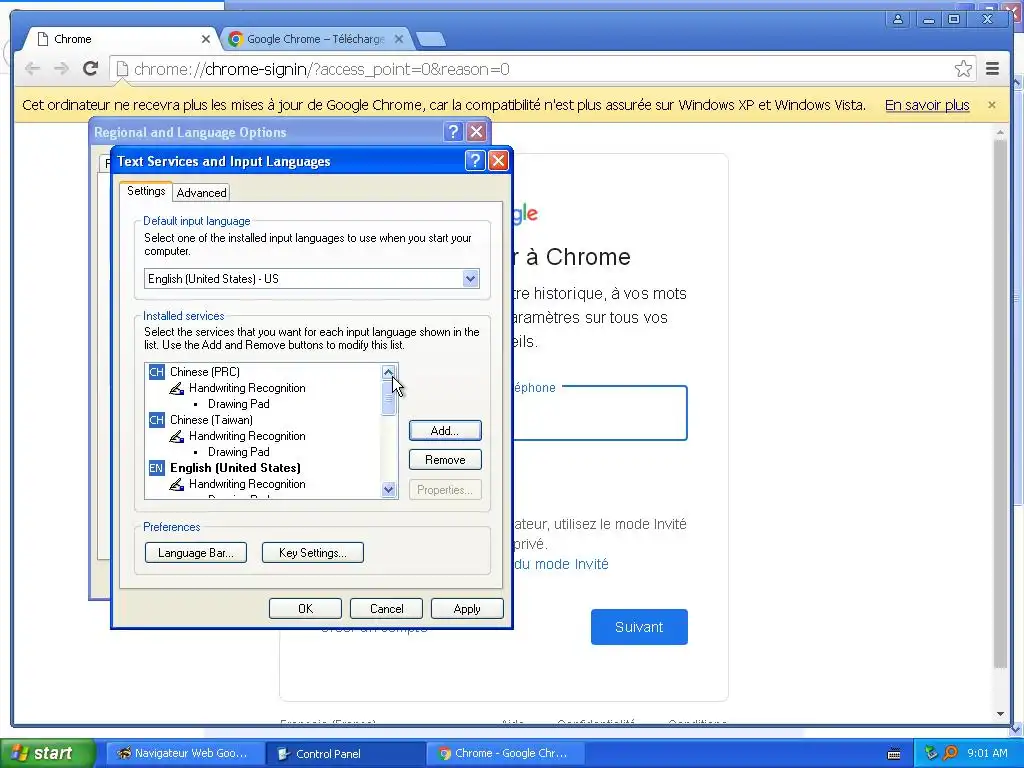The width and height of the screenshot is (1024, 768).
Task: Select the EN icon for English (United States)
Action: [x=156, y=468]
